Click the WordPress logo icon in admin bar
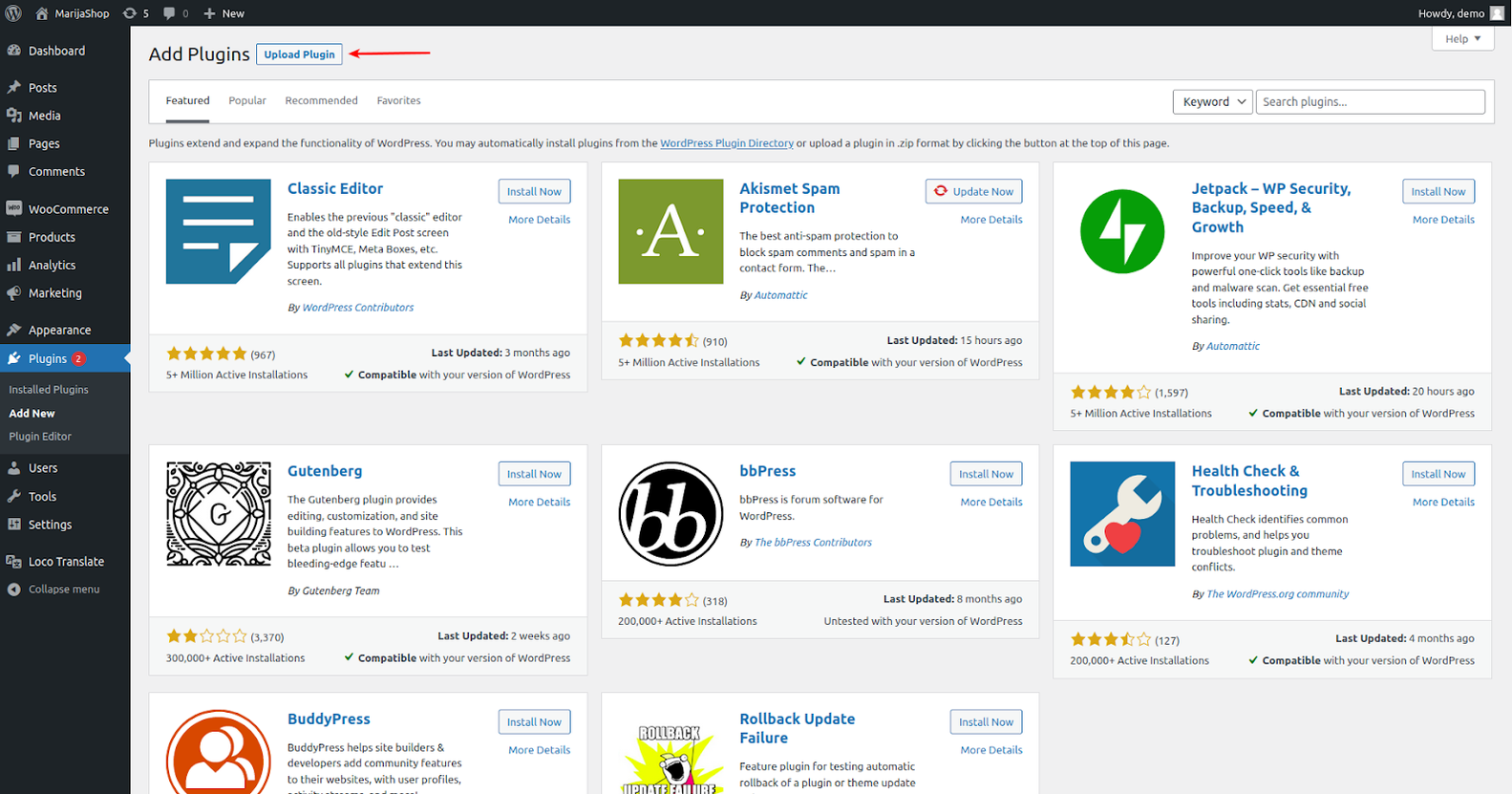 [x=13, y=13]
